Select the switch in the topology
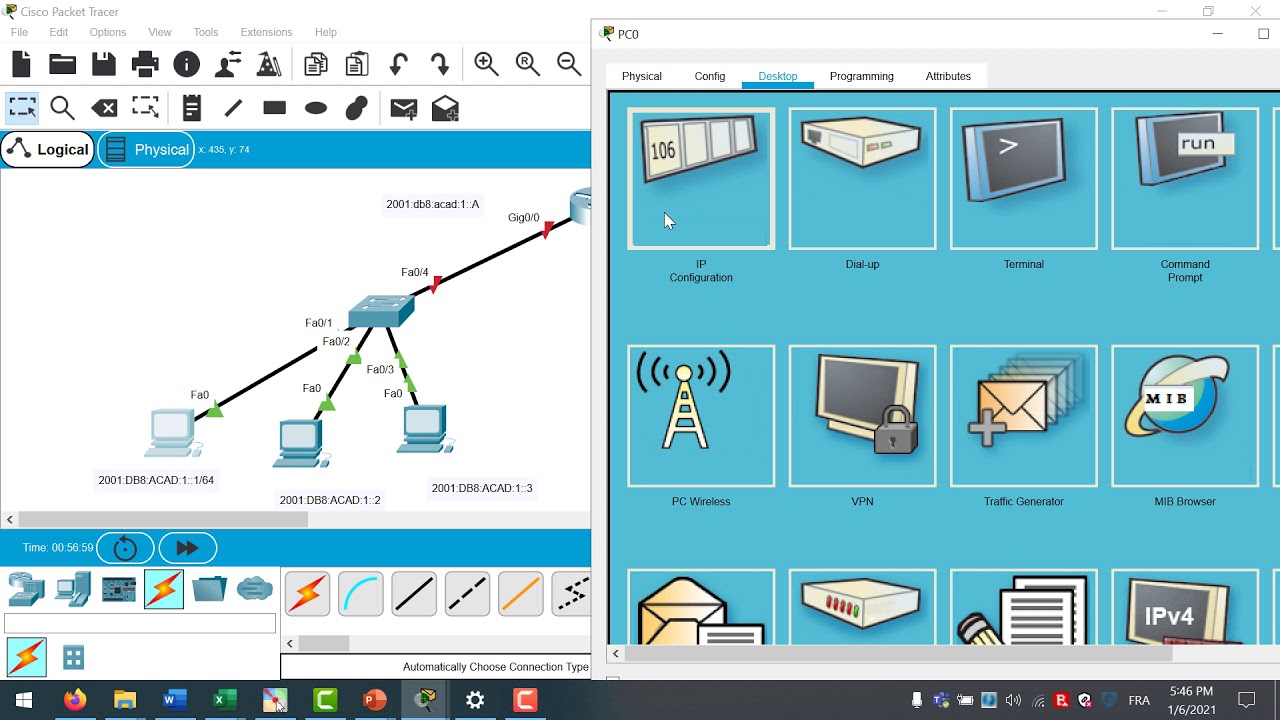 (x=381, y=311)
